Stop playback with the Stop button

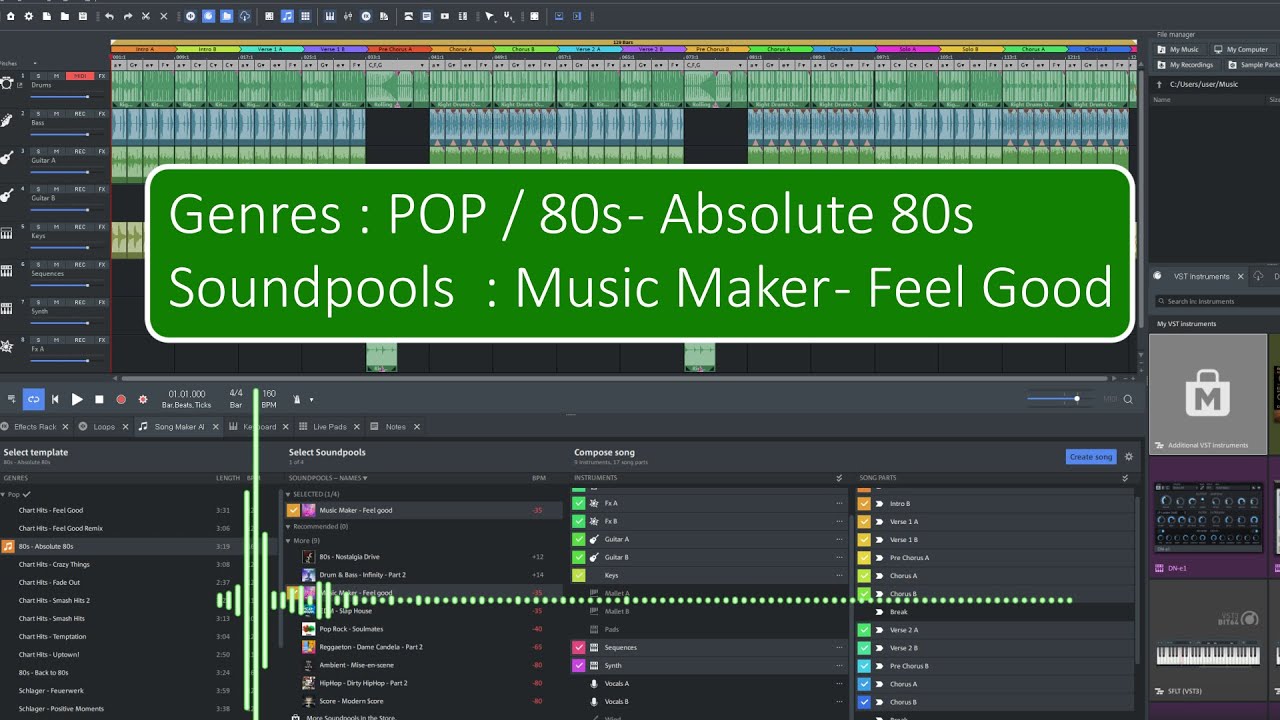tap(99, 399)
